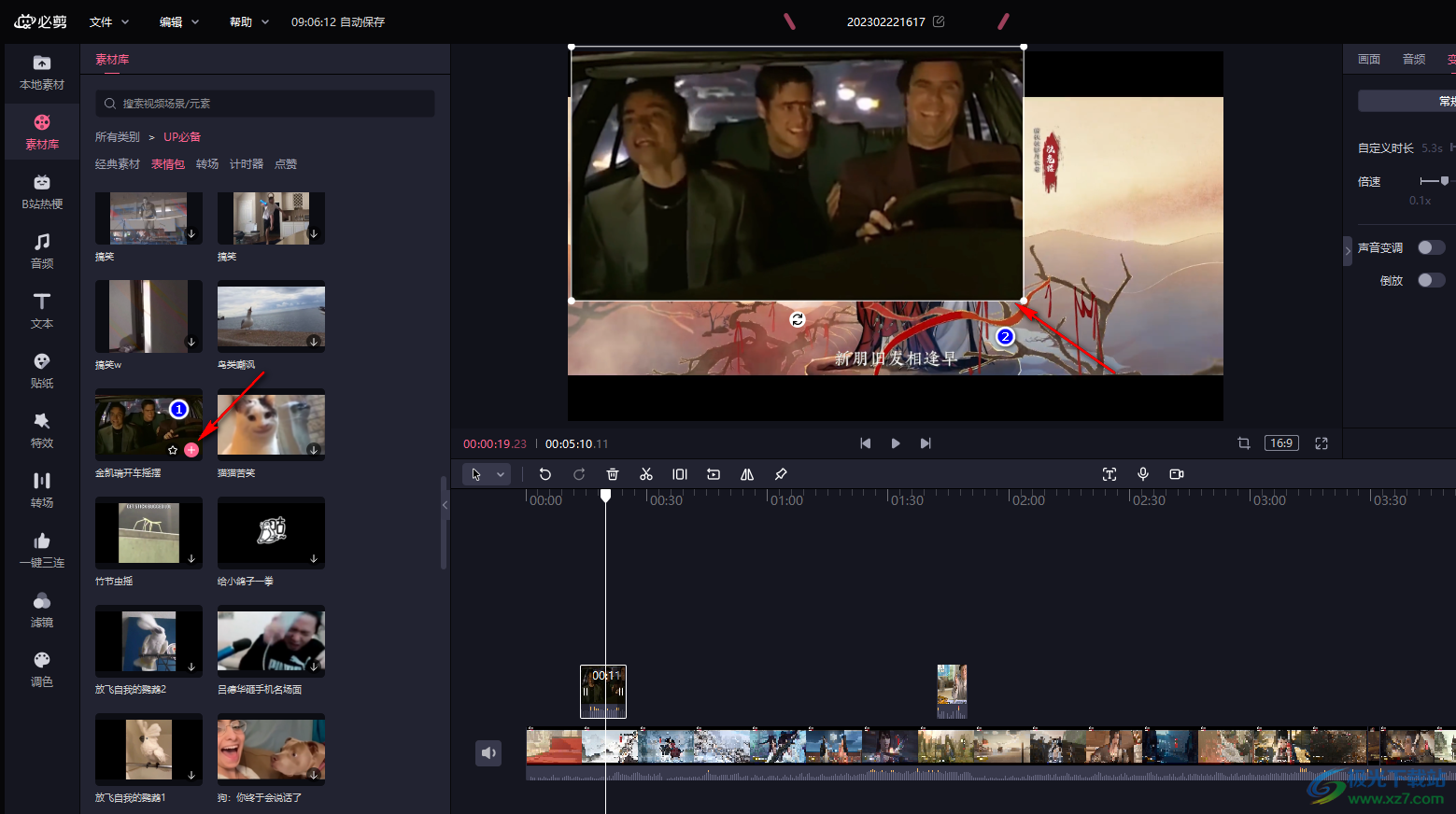Play the preview video
The image size is (1456, 814).
pyautogui.click(x=896, y=443)
